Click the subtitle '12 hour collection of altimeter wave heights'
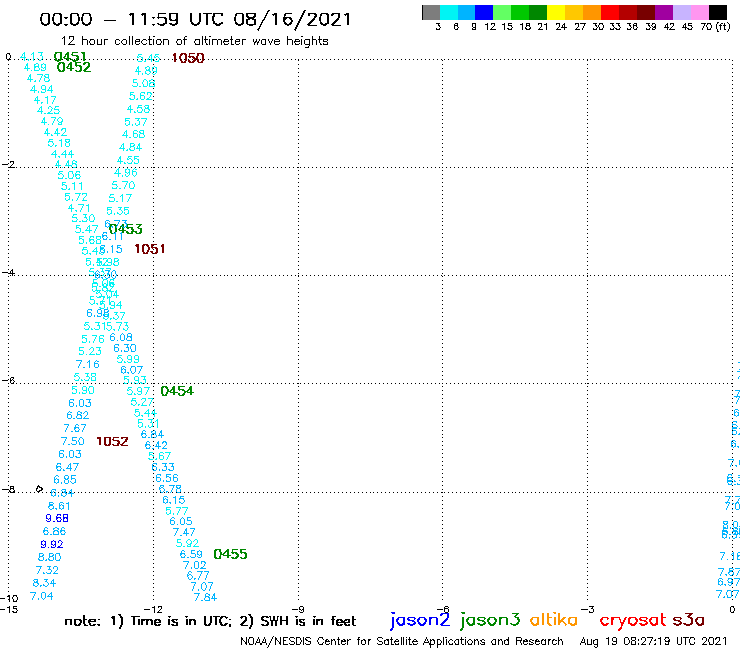 pos(194,41)
